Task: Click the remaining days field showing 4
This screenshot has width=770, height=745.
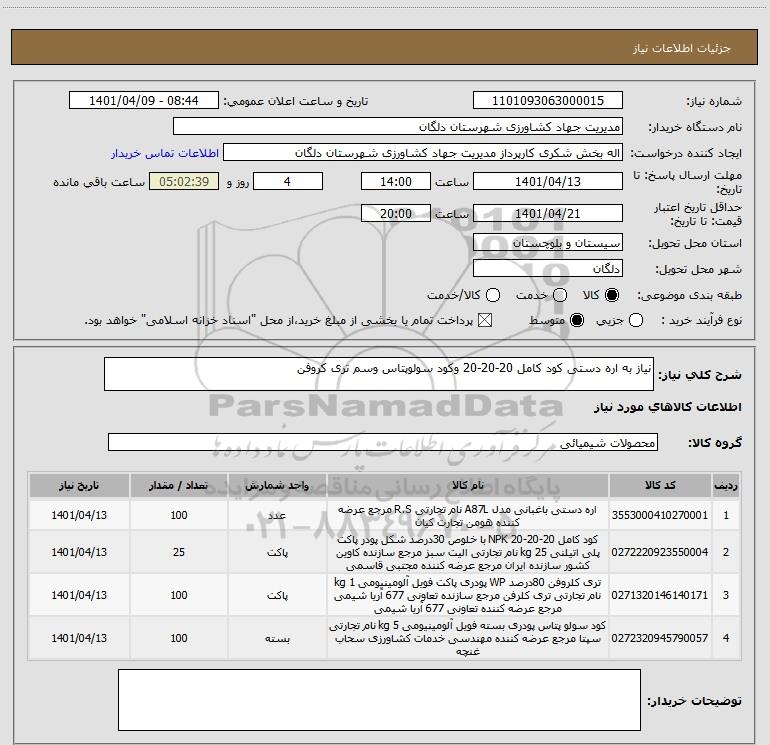Action: pyautogui.click(x=288, y=181)
